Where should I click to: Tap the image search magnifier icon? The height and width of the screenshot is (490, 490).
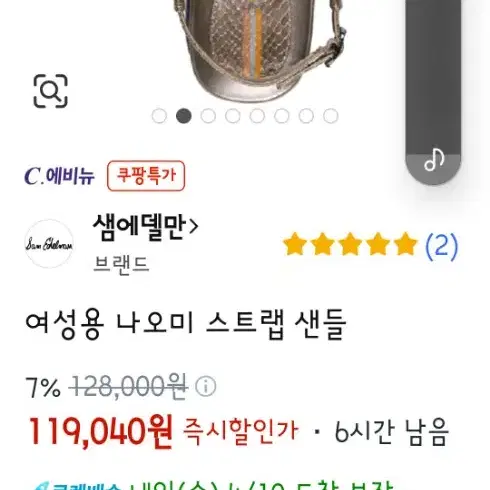point(50,91)
